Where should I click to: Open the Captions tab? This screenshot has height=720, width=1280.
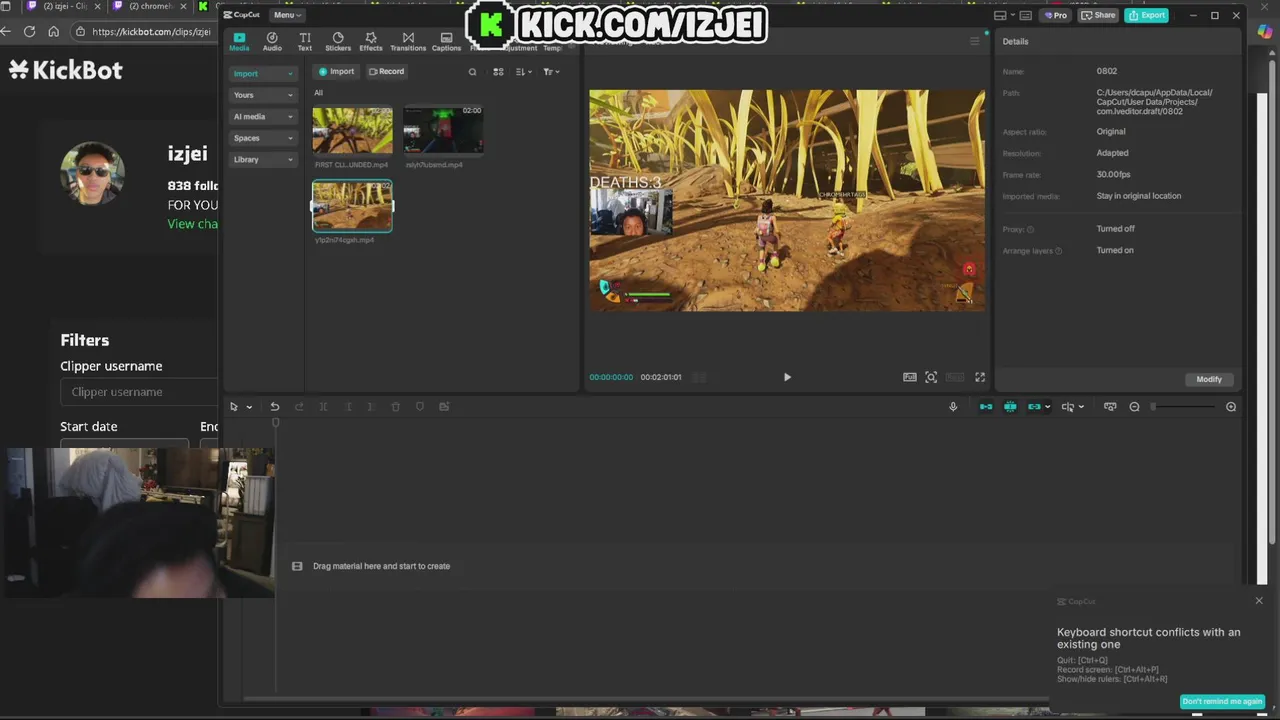pos(446,41)
